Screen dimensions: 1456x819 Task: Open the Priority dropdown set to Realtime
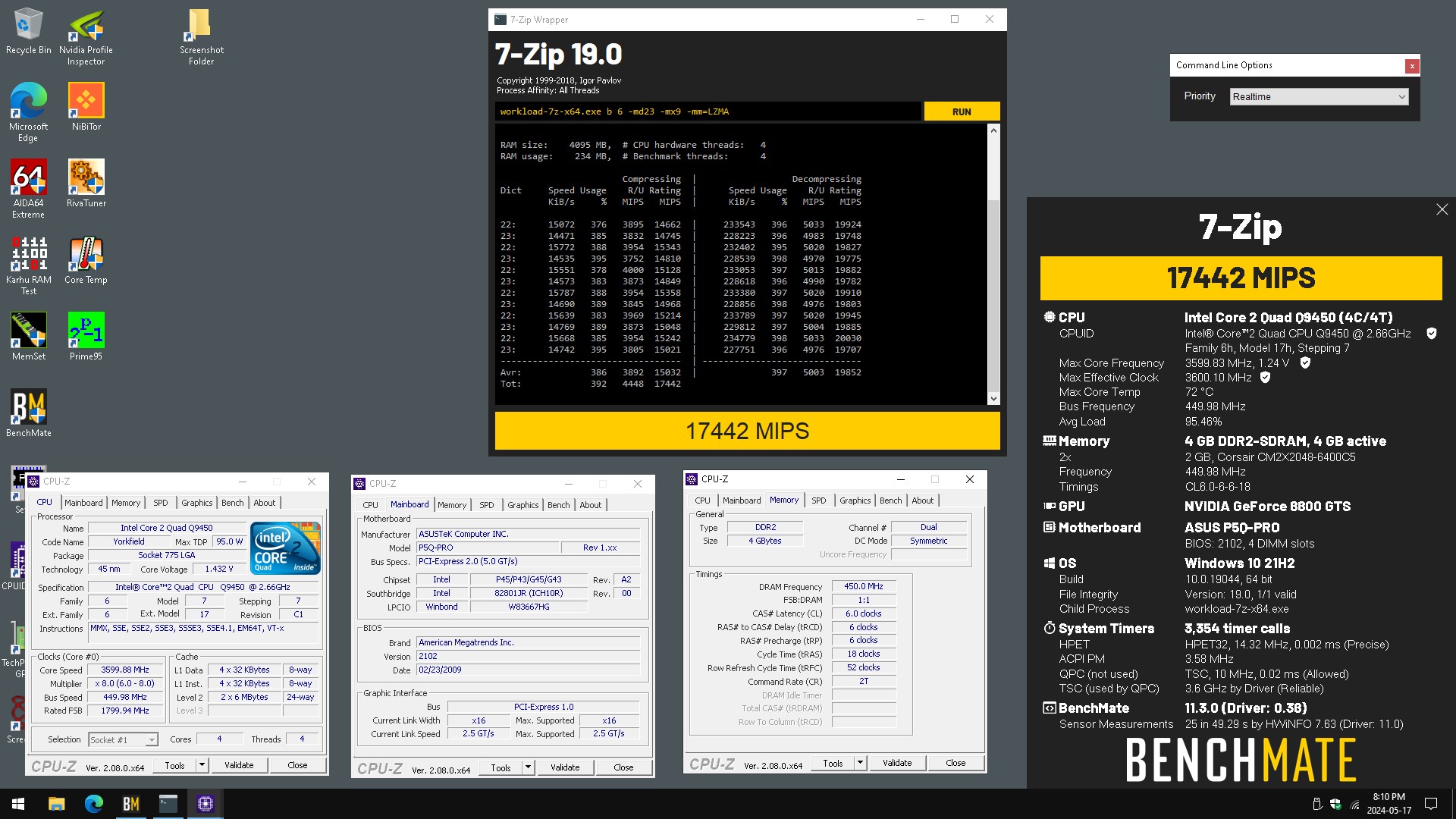click(1319, 96)
